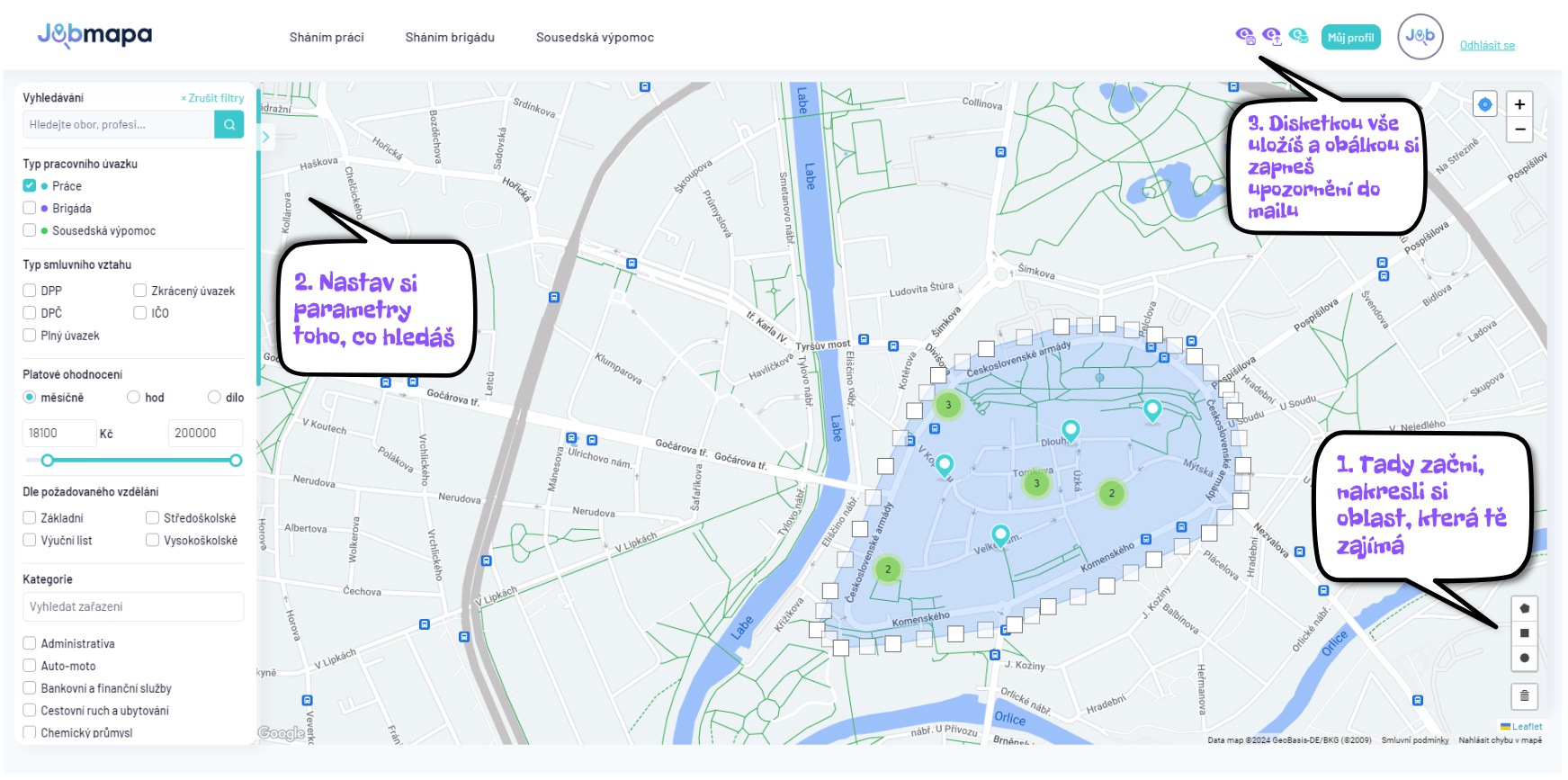1568x780 pixels.
Task: Open green cluster 2 on Československé armády
Action: 888,569
